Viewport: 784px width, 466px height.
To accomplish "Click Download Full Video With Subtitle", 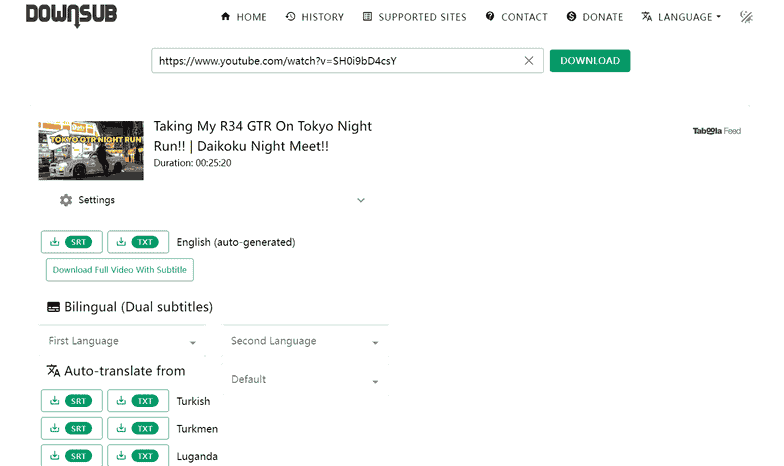I will (x=119, y=270).
